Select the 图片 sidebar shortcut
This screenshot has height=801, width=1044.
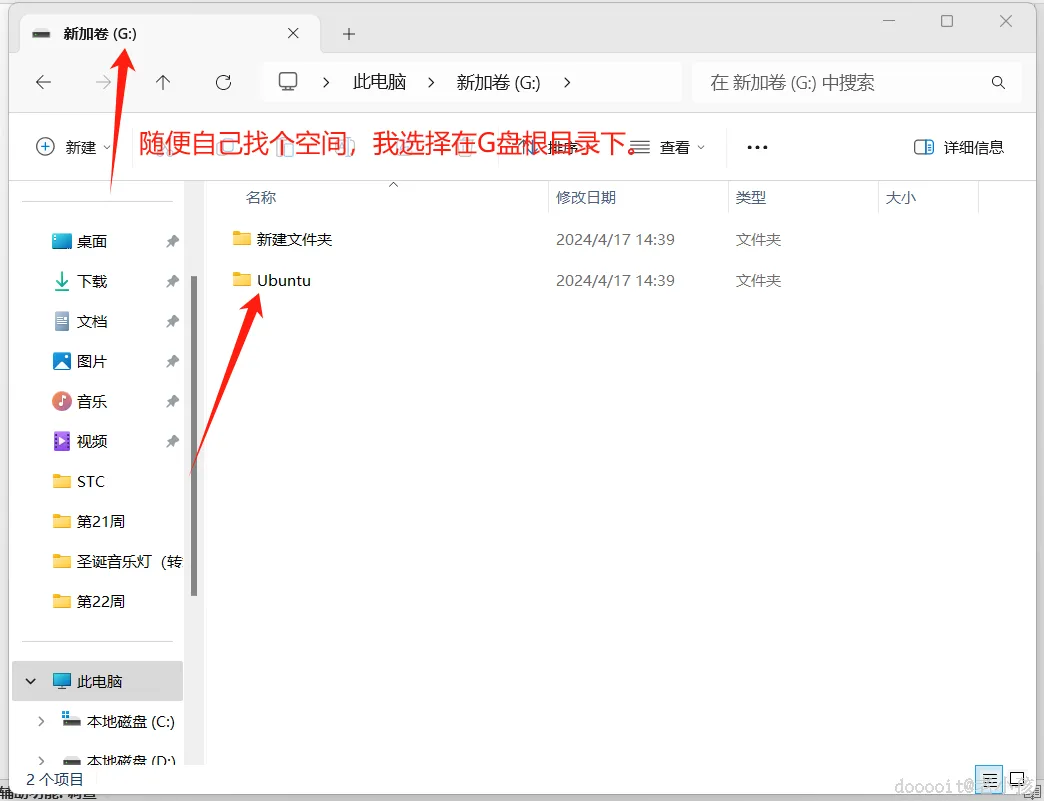pyautogui.click(x=89, y=361)
